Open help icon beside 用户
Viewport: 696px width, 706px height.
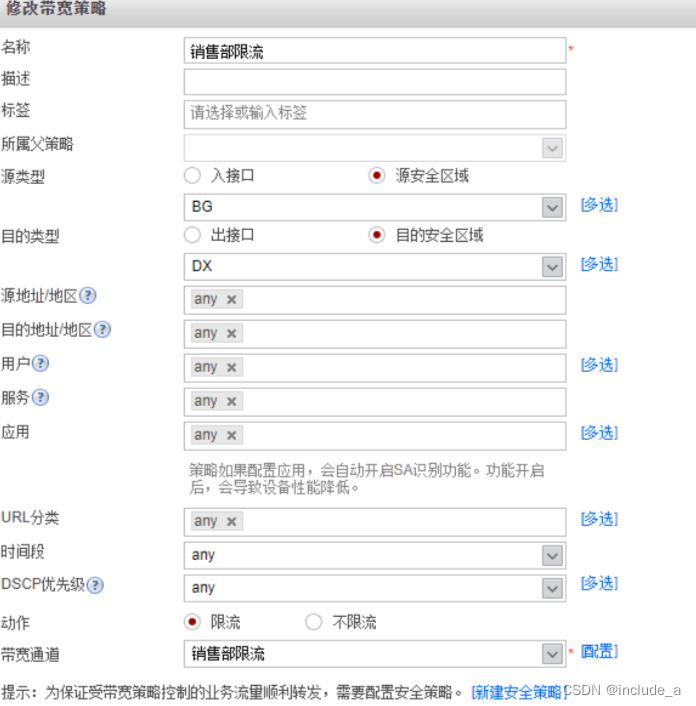(x=41, y=363)
